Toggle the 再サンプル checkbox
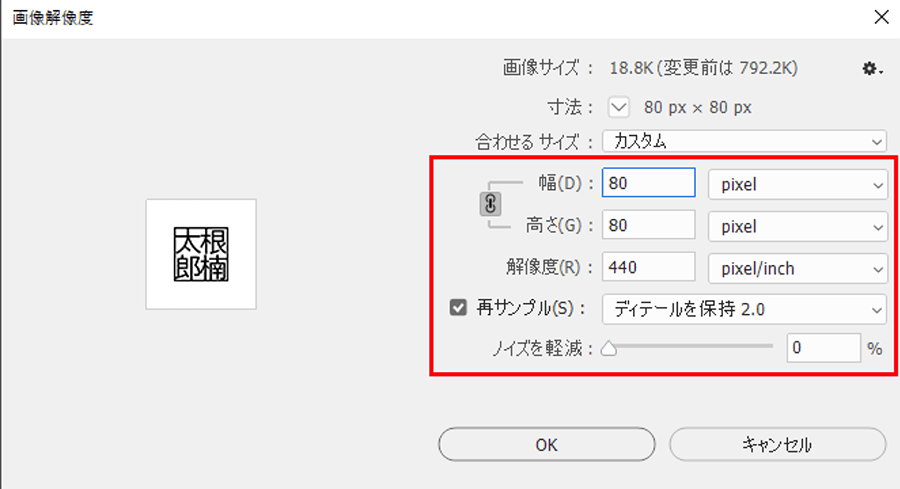900x489 pixels. (x=458, y=308)
